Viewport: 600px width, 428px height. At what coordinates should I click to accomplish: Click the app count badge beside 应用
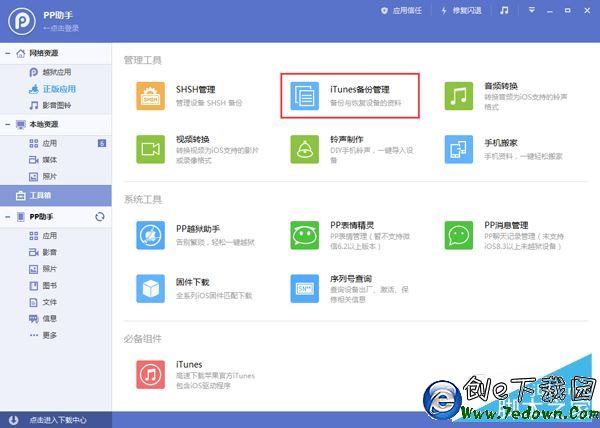click(102, 143)
